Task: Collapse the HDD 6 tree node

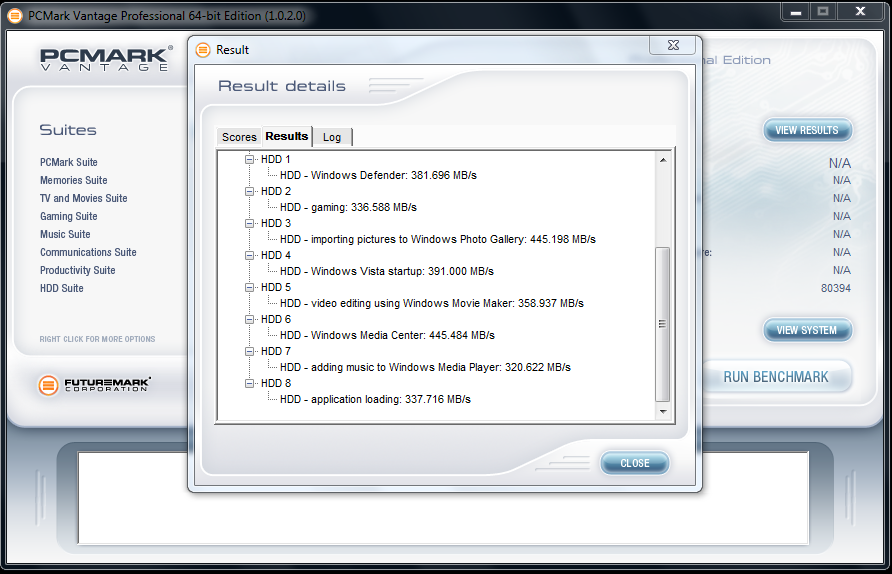Action: tap(249, 320)
